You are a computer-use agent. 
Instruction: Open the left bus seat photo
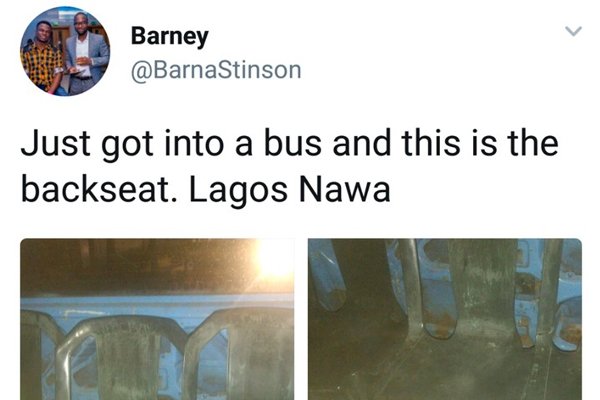pos(157,319)
